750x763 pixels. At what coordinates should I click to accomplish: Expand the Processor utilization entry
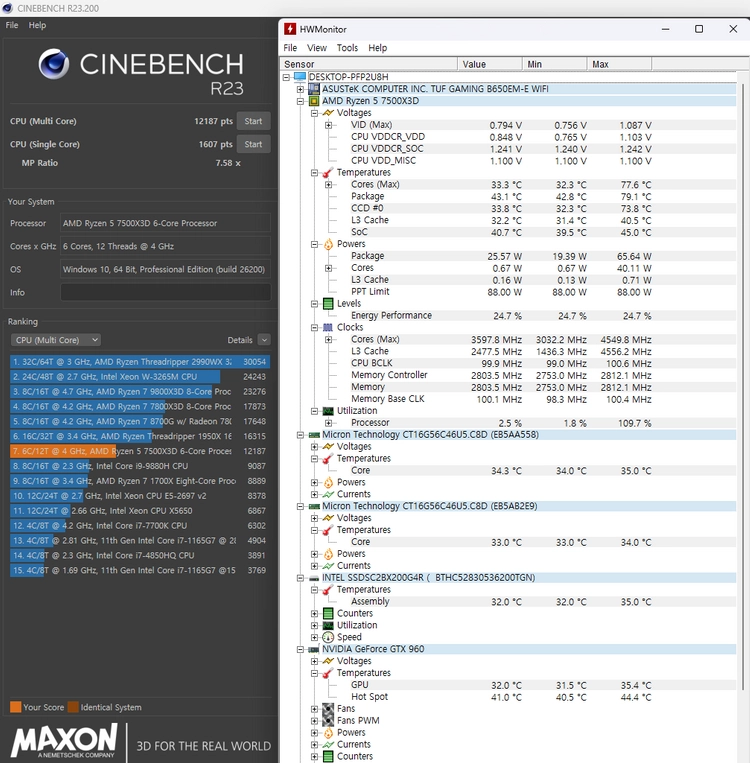[x=329, y=423]
